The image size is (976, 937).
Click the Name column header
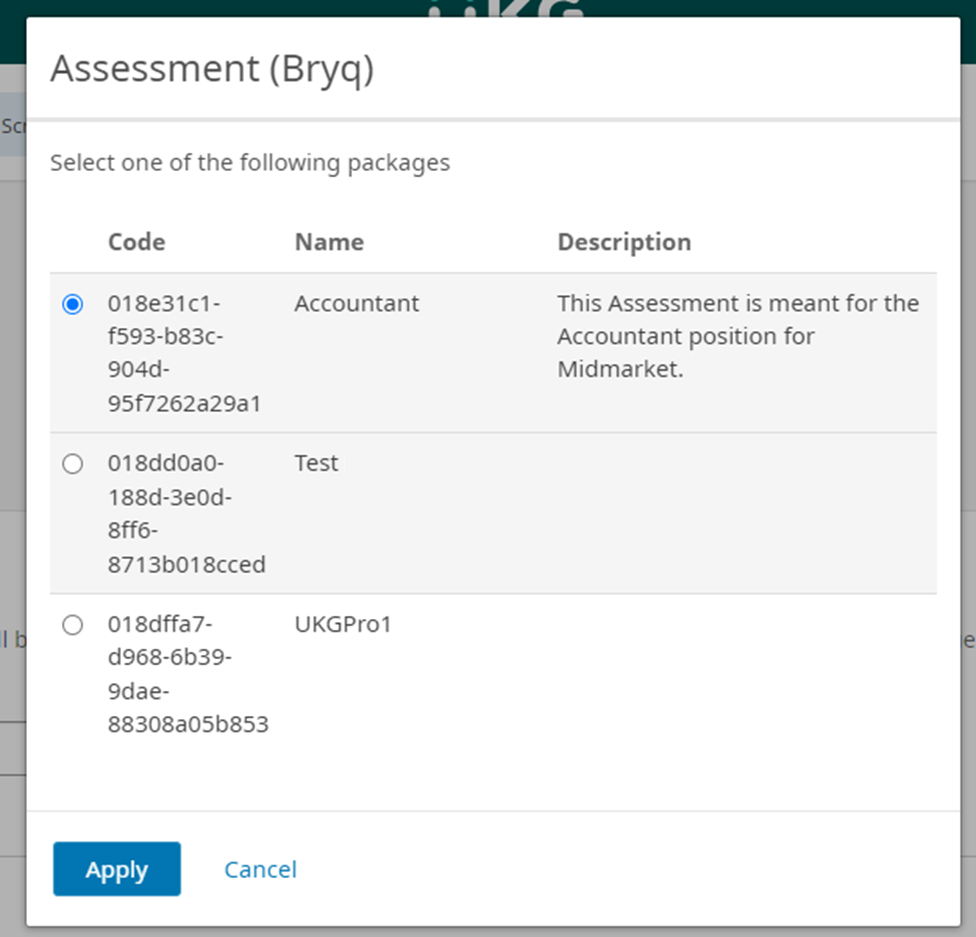[x=329, y=242]
